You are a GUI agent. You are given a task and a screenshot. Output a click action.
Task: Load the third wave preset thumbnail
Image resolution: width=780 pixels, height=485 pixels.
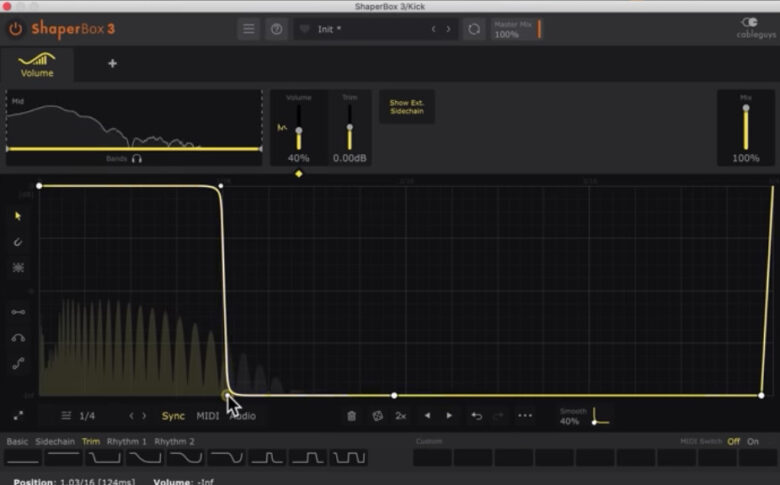104,458
